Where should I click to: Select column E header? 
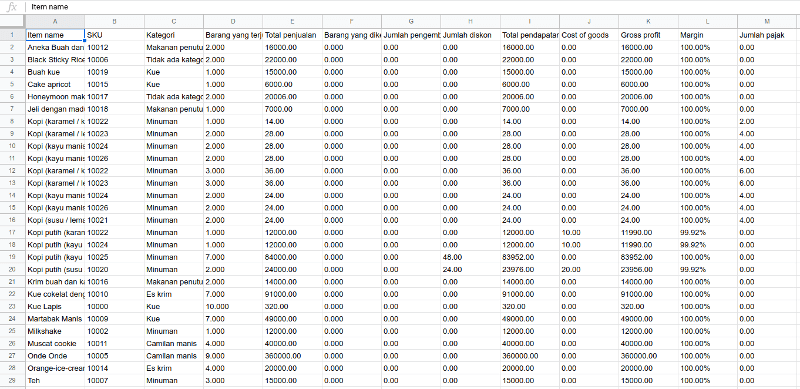coord(292,21)
